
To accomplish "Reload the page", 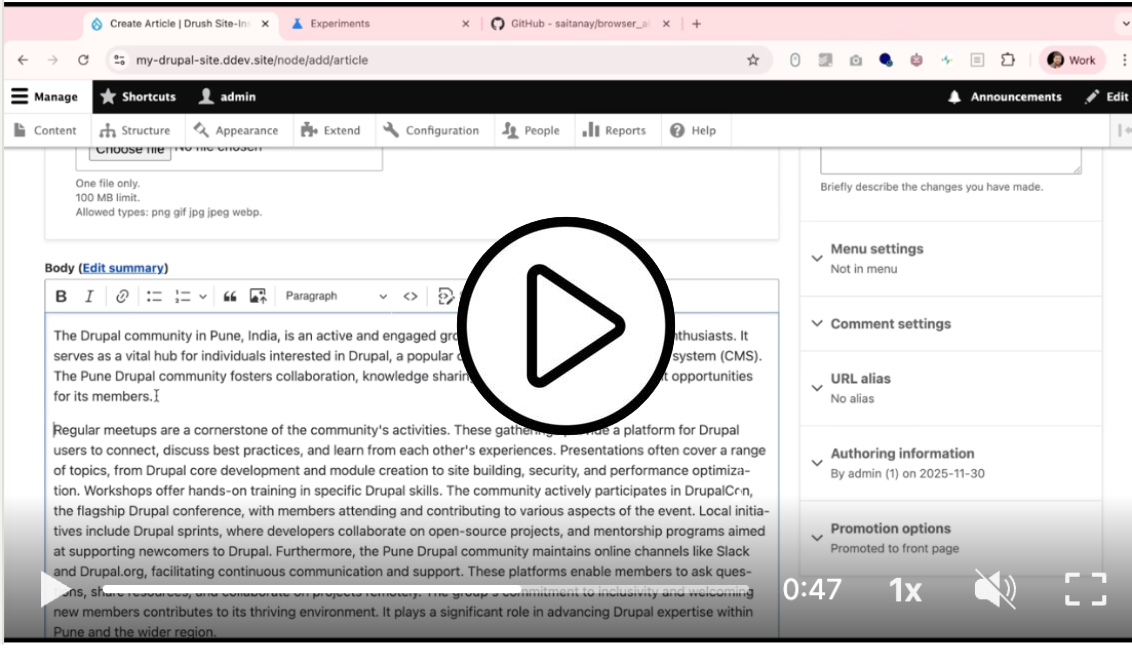I will tap(83, 60).
